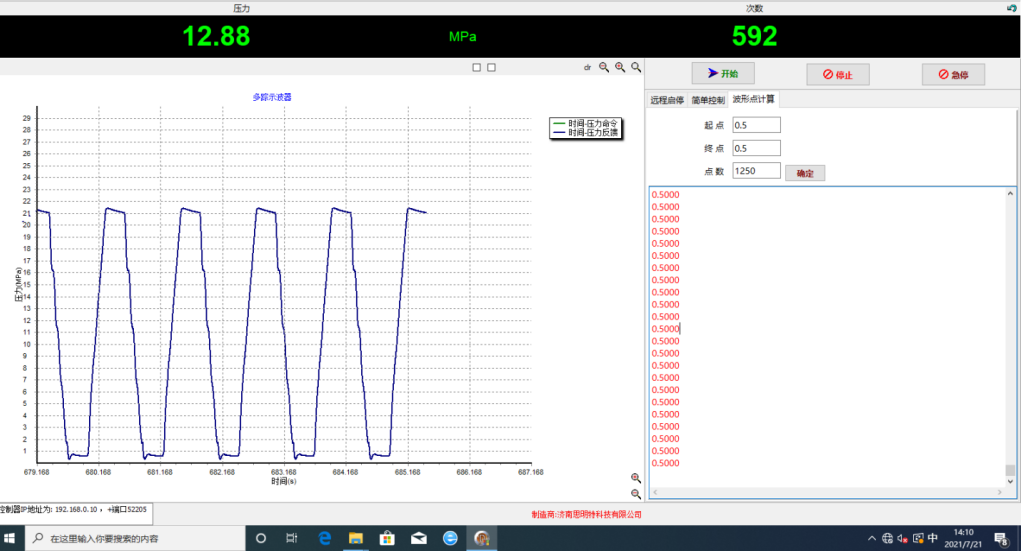This screenshot has height=559, width=1021.
Task: Click zoom-out icon at chart bottom right
Action: click(636, 494)
